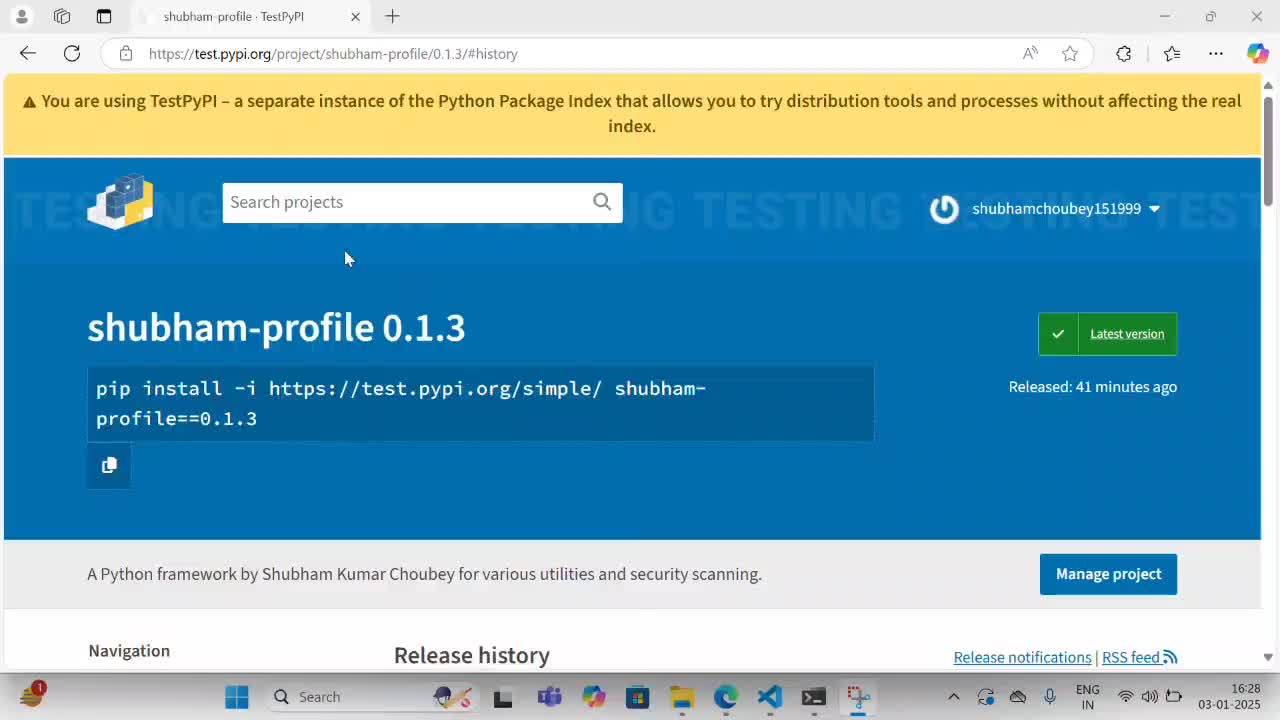
Task: Open Windows Start menu
Action: pos(237,697)
